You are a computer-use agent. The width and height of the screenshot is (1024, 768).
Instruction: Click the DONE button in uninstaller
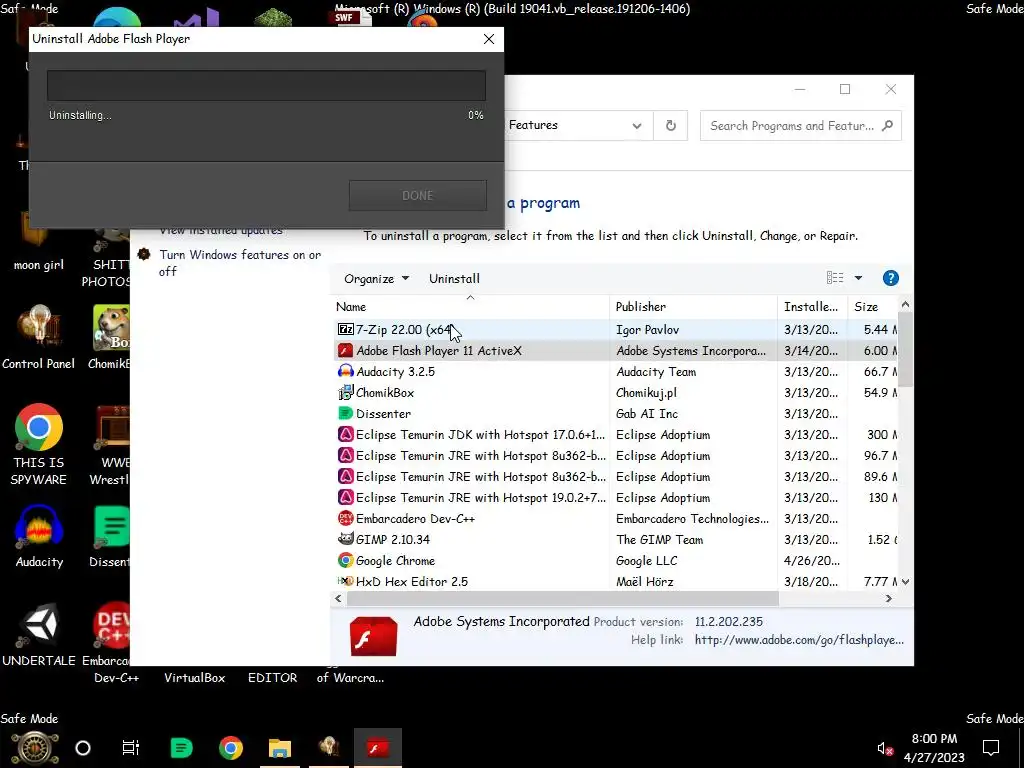point(418,195)
